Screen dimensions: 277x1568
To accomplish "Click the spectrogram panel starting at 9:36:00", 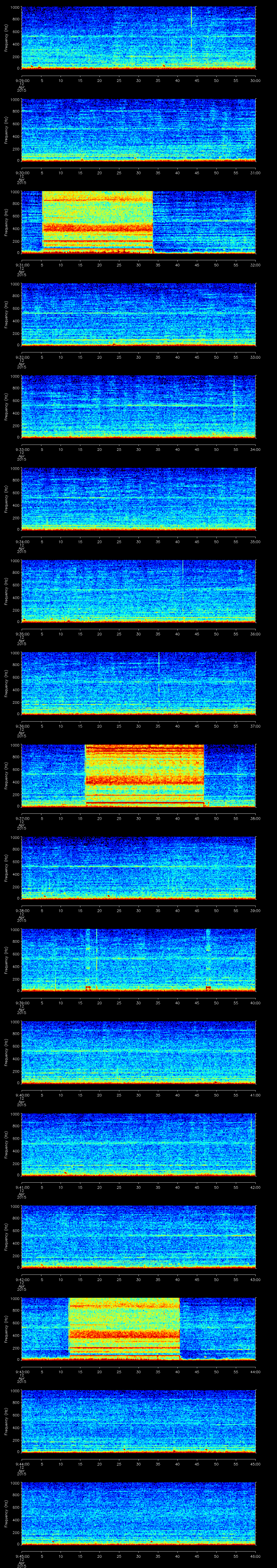I will 139,683.
